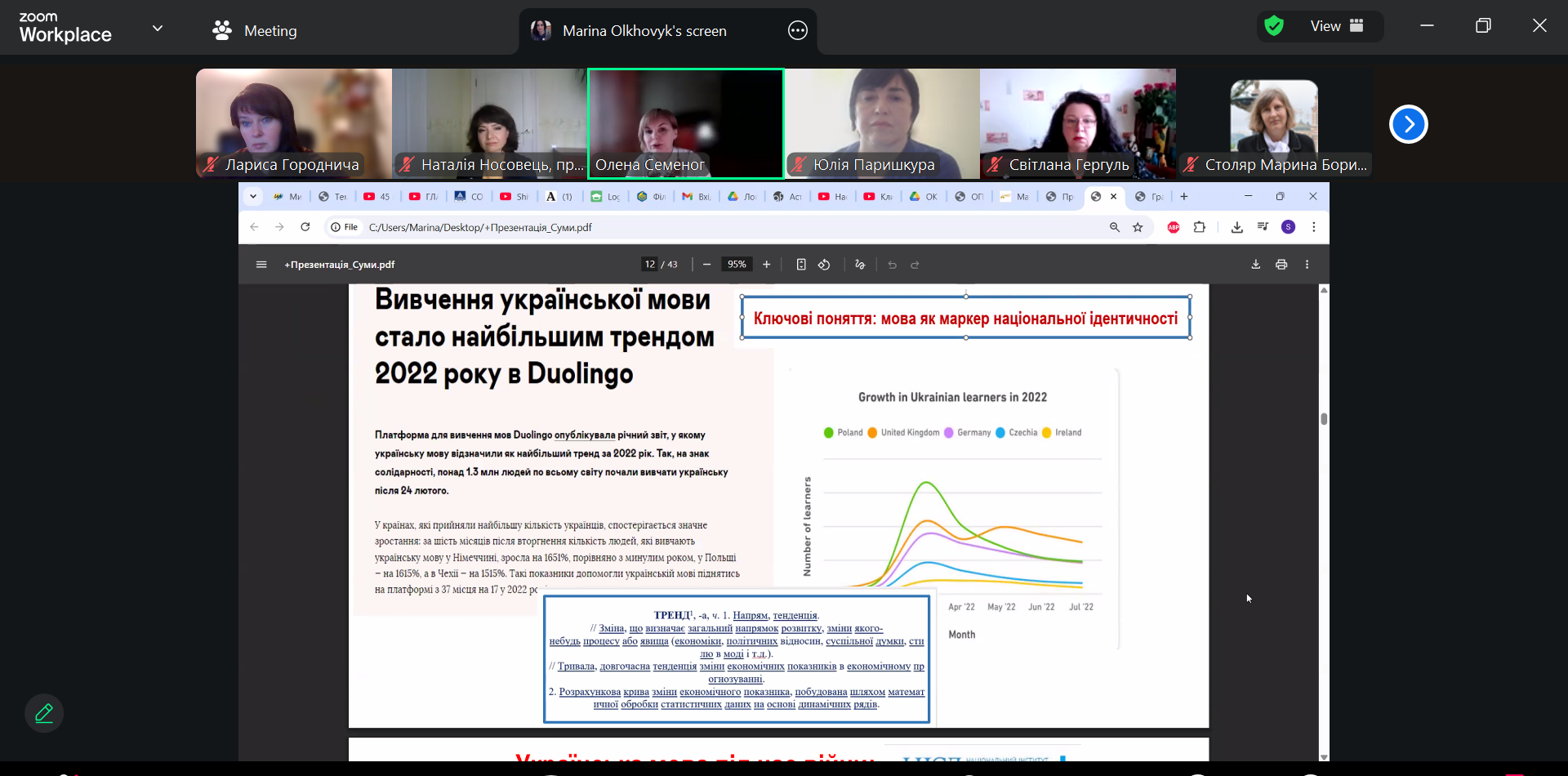
Task: Toggle fit to page in PDF toolbar
Action: tap(801, 265)
